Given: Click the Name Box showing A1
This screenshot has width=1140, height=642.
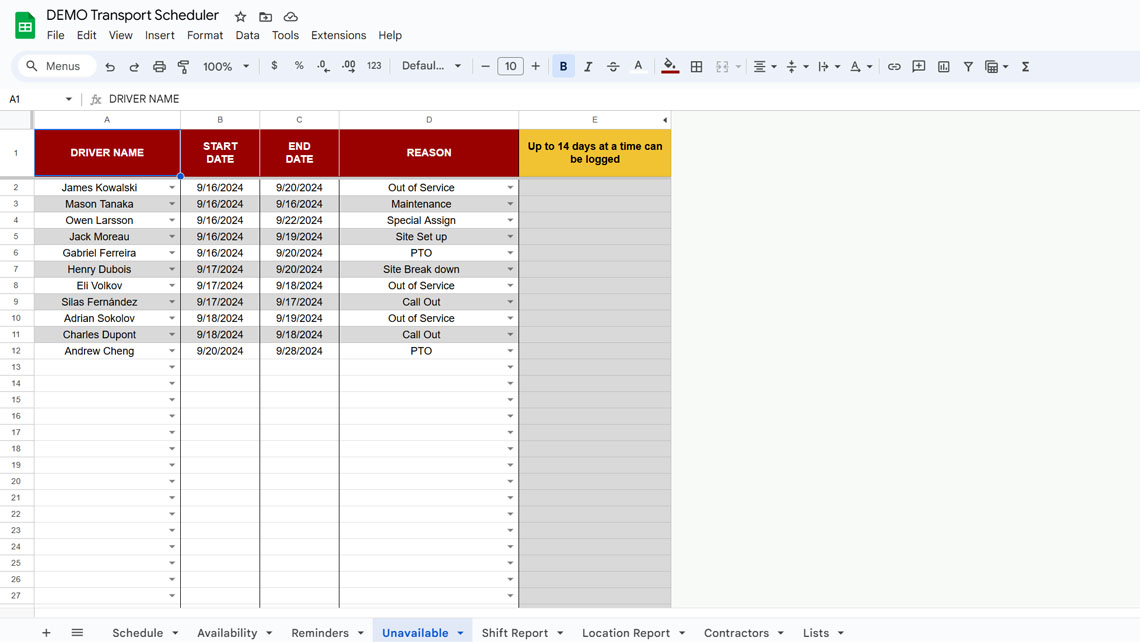Looking at the screenshot, I should pyautogui.click(x=40, y=99).
